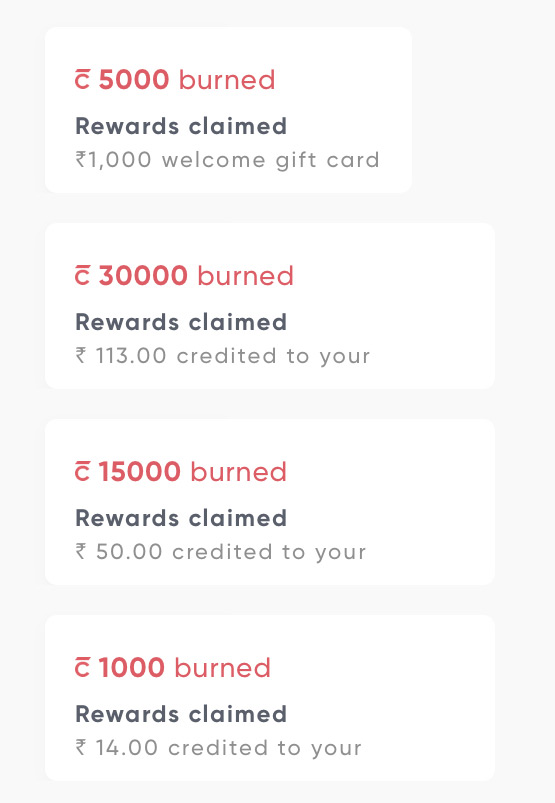Click the coin icon beside 1000 burned
Image resolution: width=555 pixels, height=803 pixels.
pos(82,668)
